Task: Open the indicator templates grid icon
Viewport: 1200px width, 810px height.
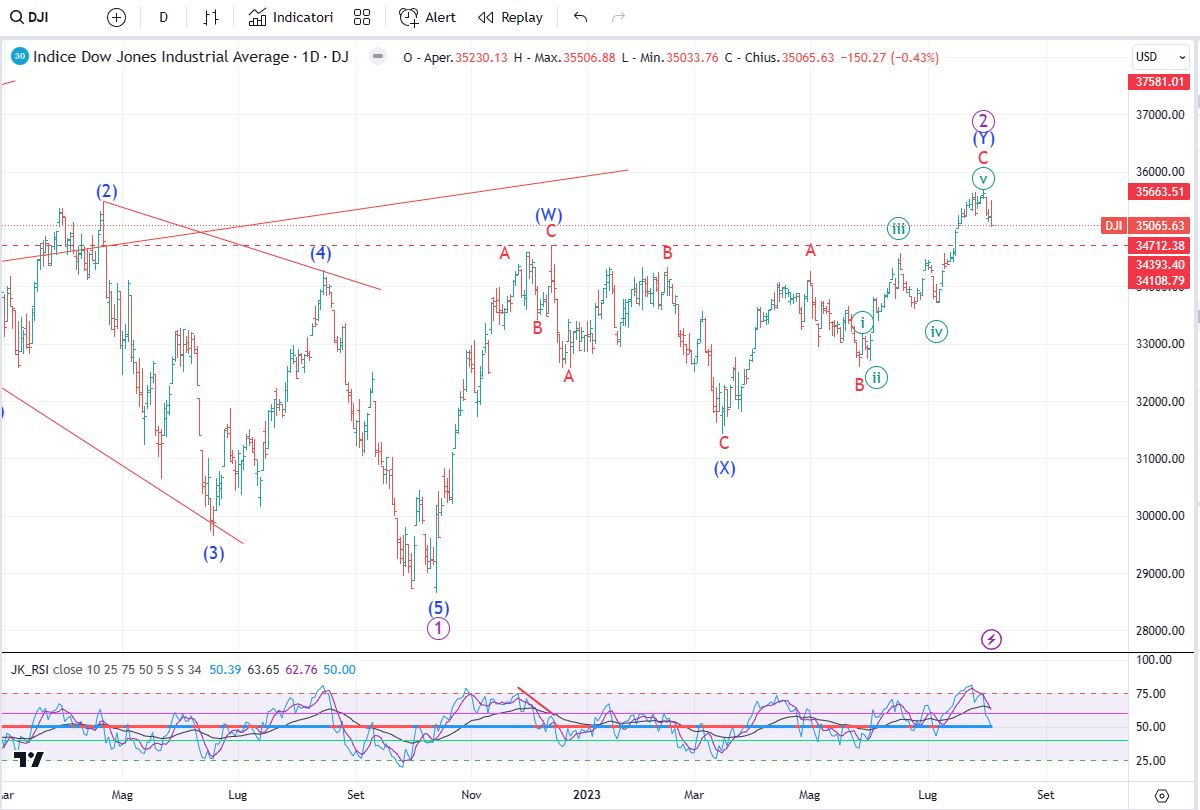Action: tap(362, 17)
